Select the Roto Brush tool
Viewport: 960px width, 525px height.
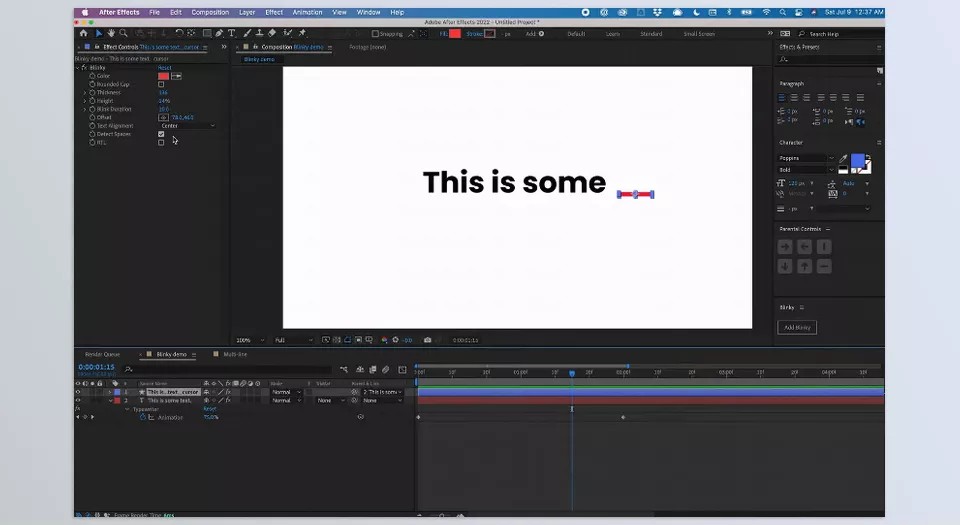click(x=287, y=33)
